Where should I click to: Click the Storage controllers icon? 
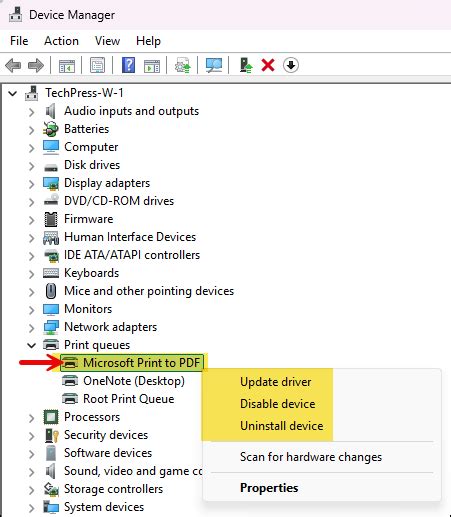coord(51,489)
